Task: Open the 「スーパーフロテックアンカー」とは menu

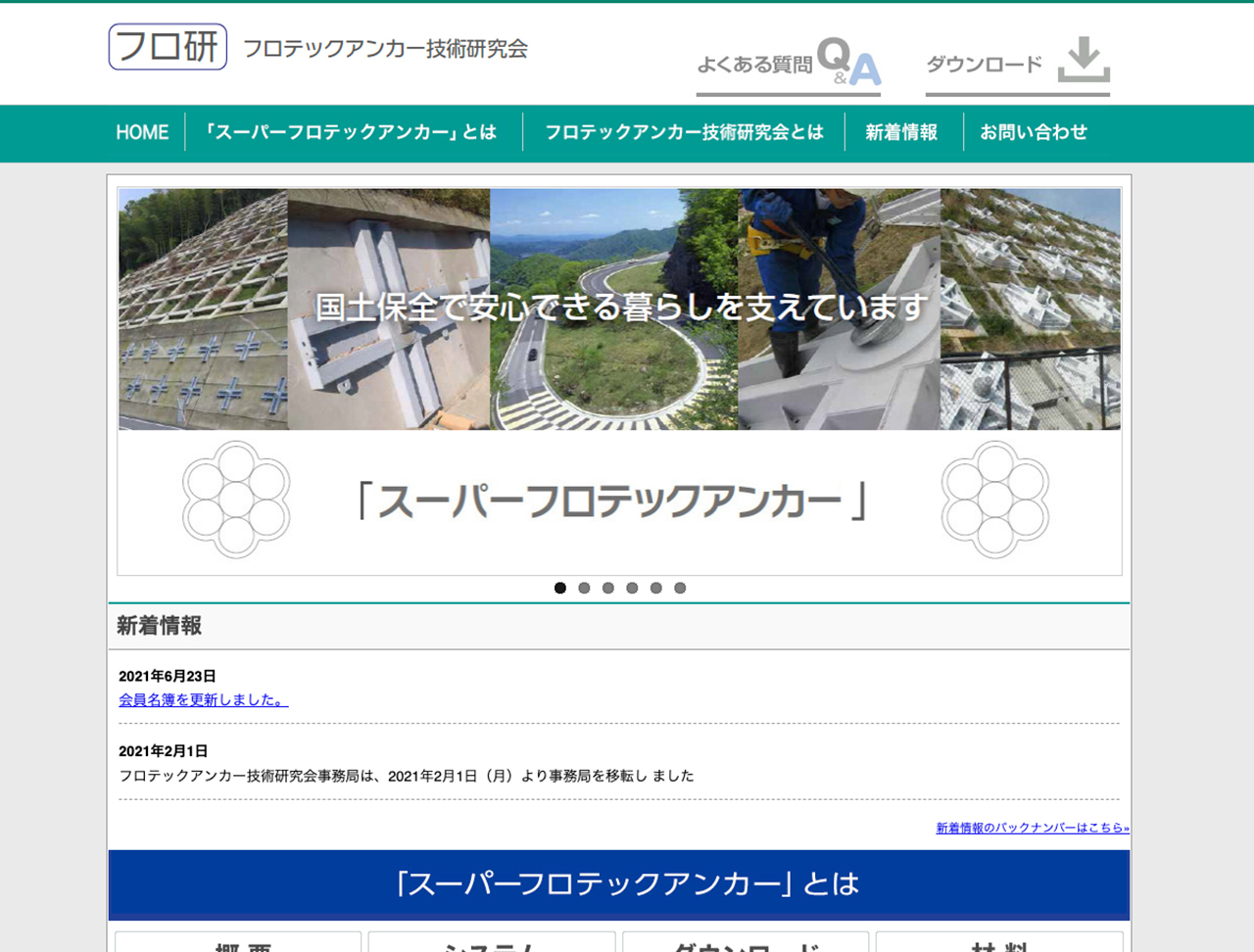Action: [352, 132]
